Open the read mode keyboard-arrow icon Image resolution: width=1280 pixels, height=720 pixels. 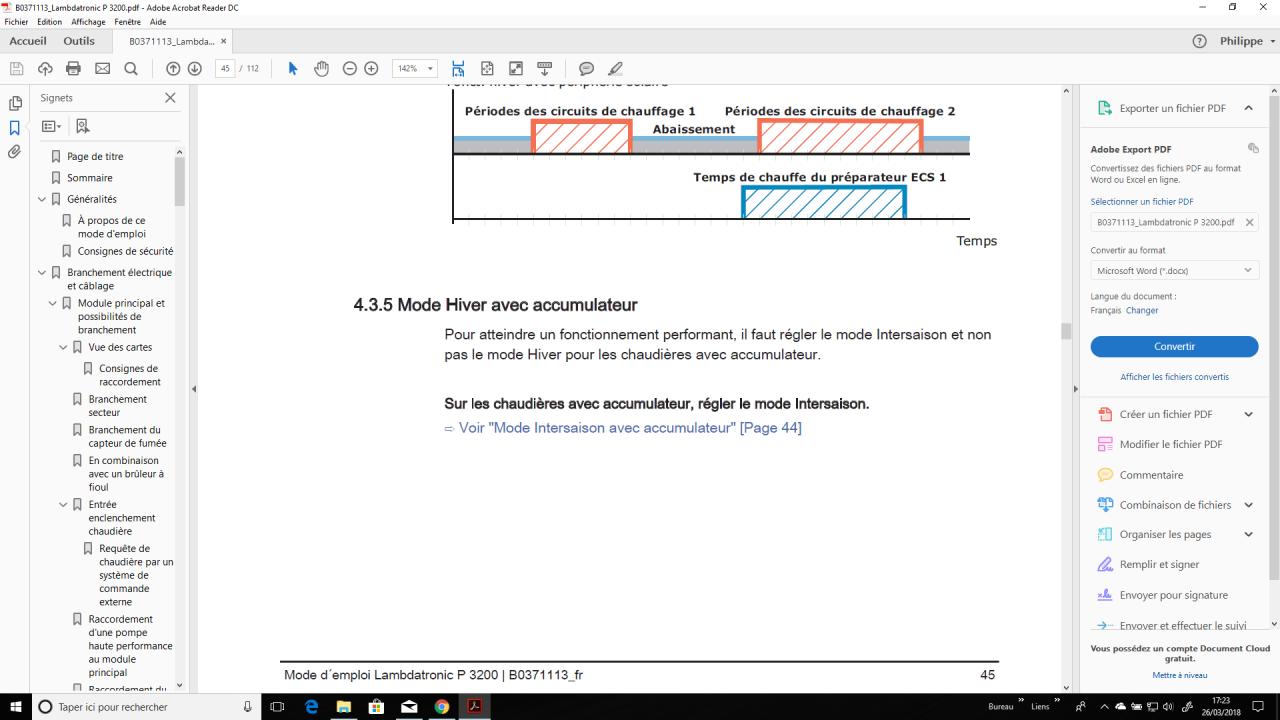[x=545, y=68]
